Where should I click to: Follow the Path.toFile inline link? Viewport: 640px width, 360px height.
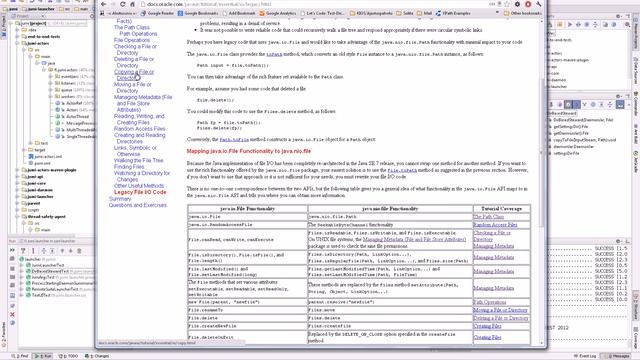[234, 140]
